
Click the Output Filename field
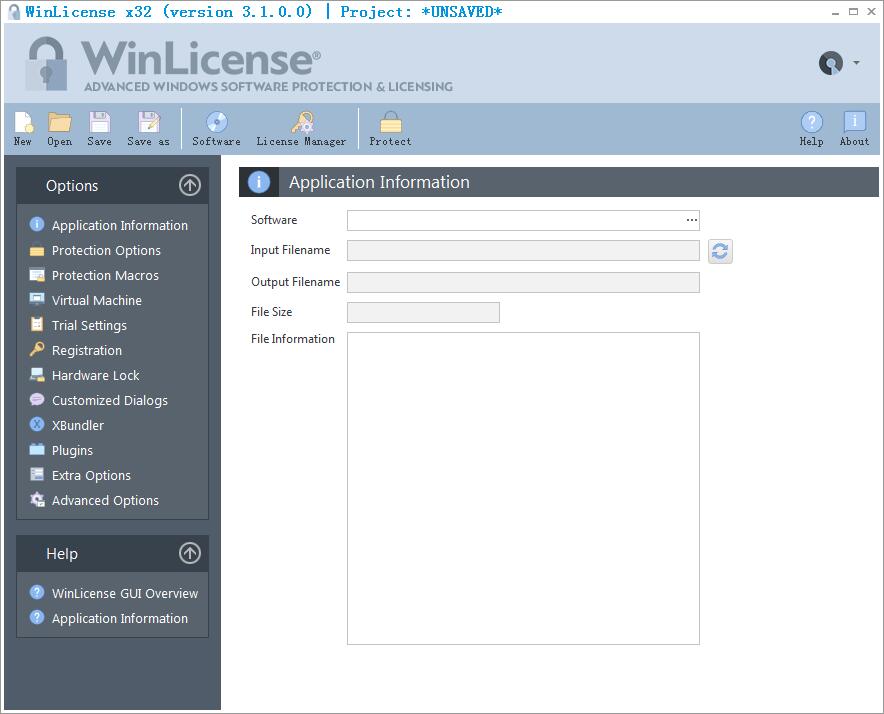coord(523,283)
